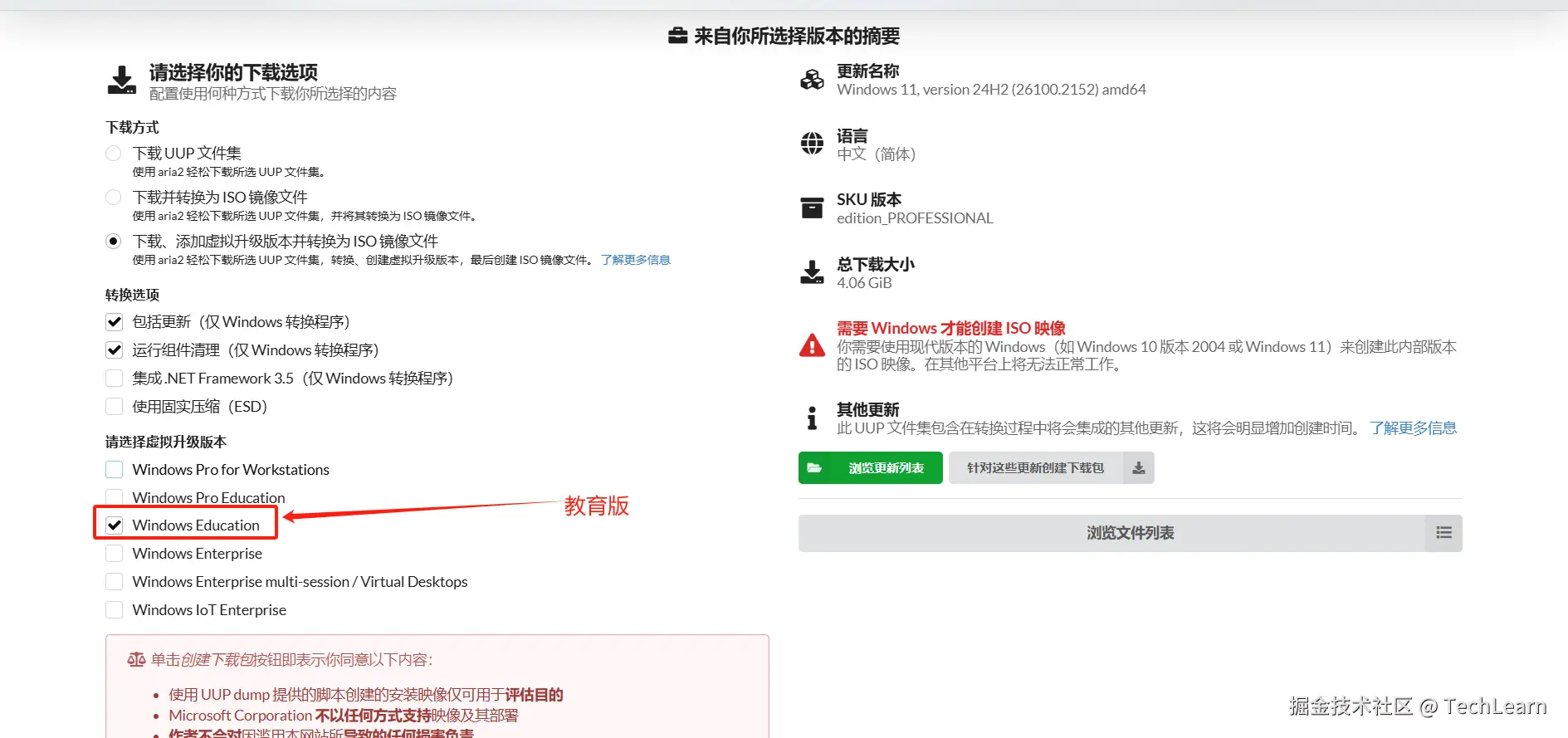Click 中文 (简体) language value
The width and height of the screenshot is (1568, 738).
click(876, 154)
